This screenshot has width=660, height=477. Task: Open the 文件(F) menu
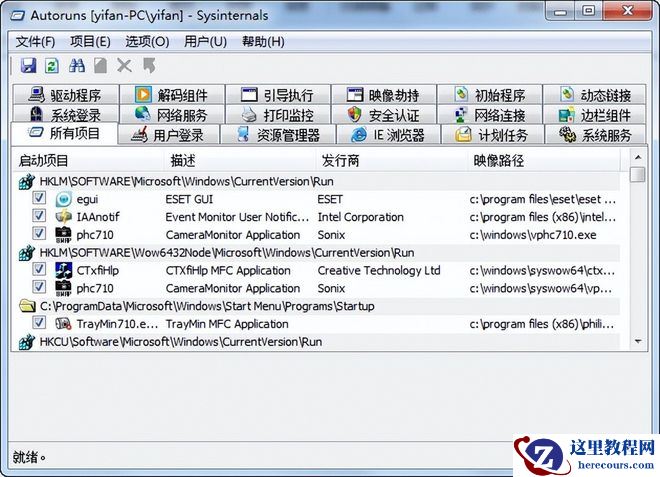tap(35, 42)
